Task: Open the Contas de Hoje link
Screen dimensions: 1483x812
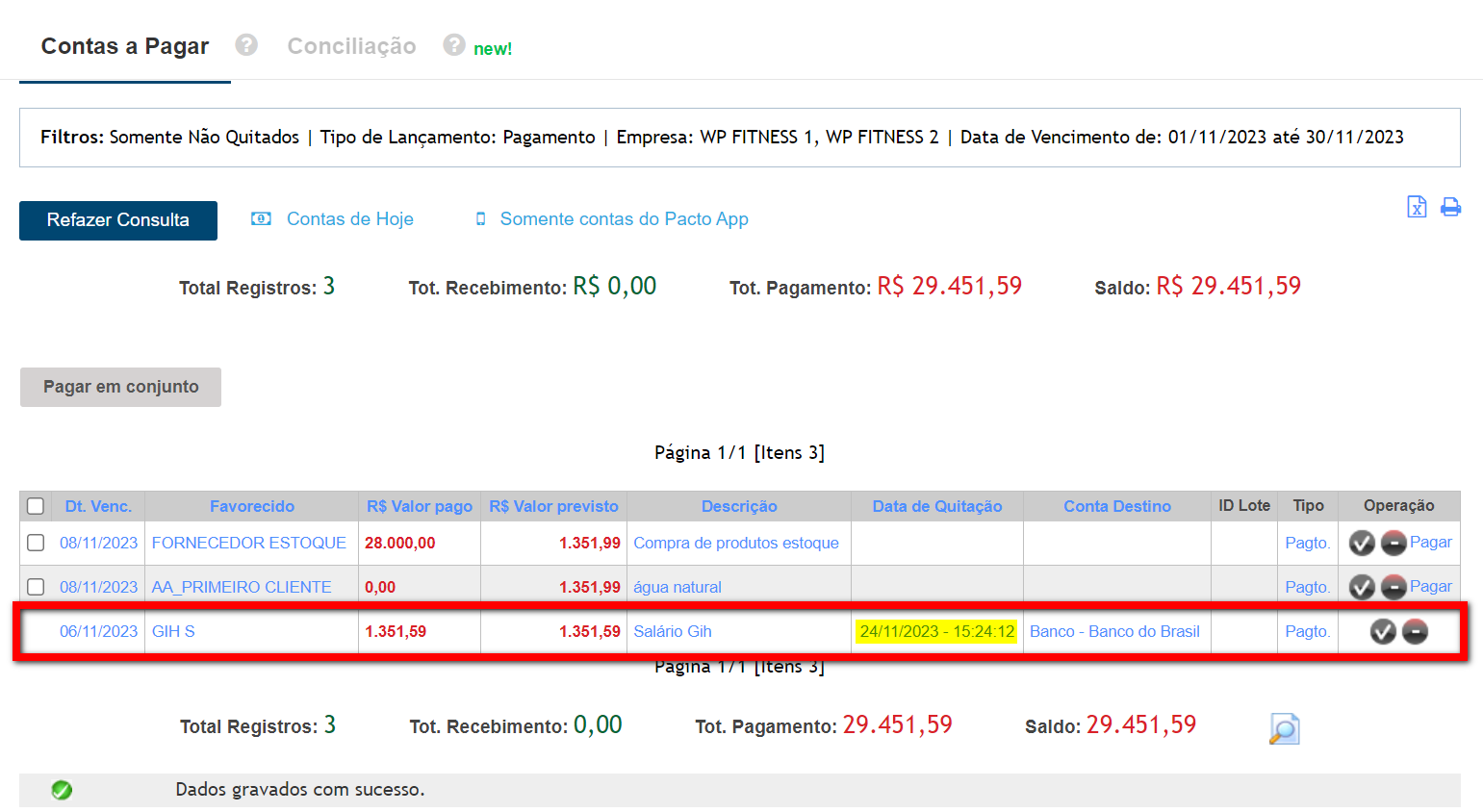Action: click(349, 219)
